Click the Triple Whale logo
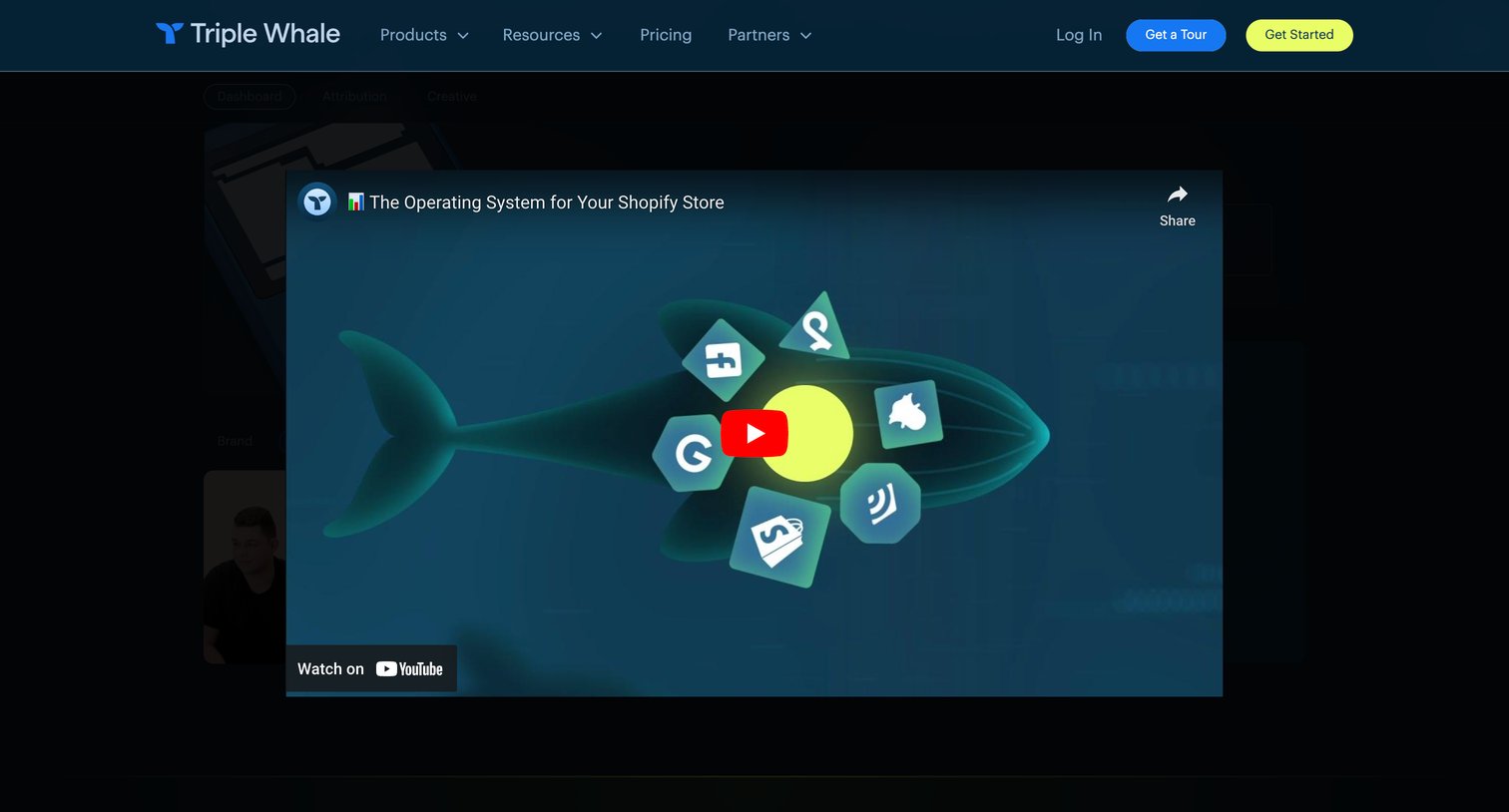The width and height of the screenshot is (1509, 812). [x=248, y=34]
